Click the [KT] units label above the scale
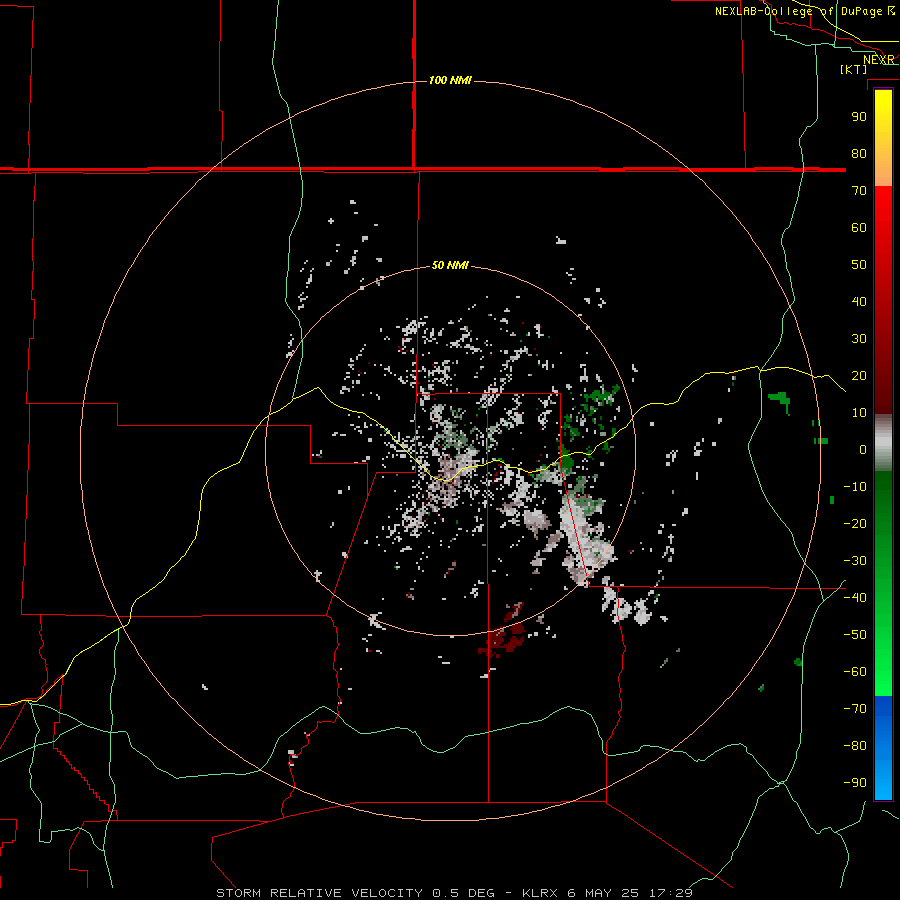This screenshot has width=900, height=900. (854, 69)
